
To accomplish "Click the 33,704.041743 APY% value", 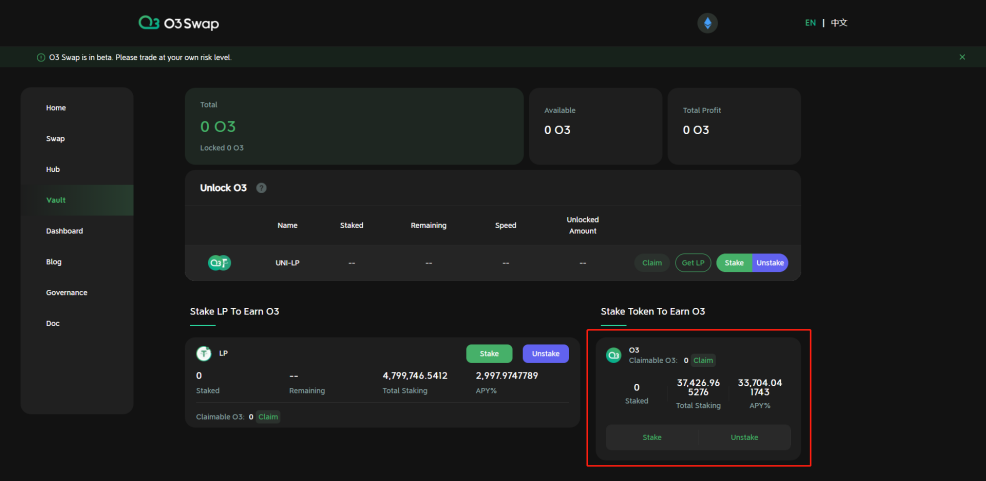I will [x=760, y=387].
